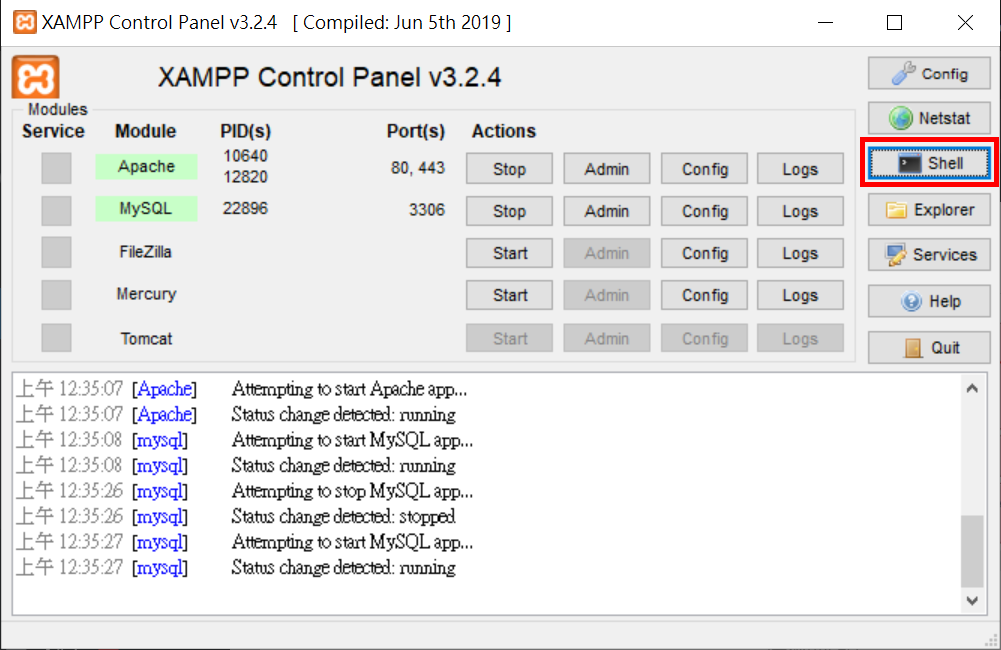Click the FileZilla module name

pos(146,252)
